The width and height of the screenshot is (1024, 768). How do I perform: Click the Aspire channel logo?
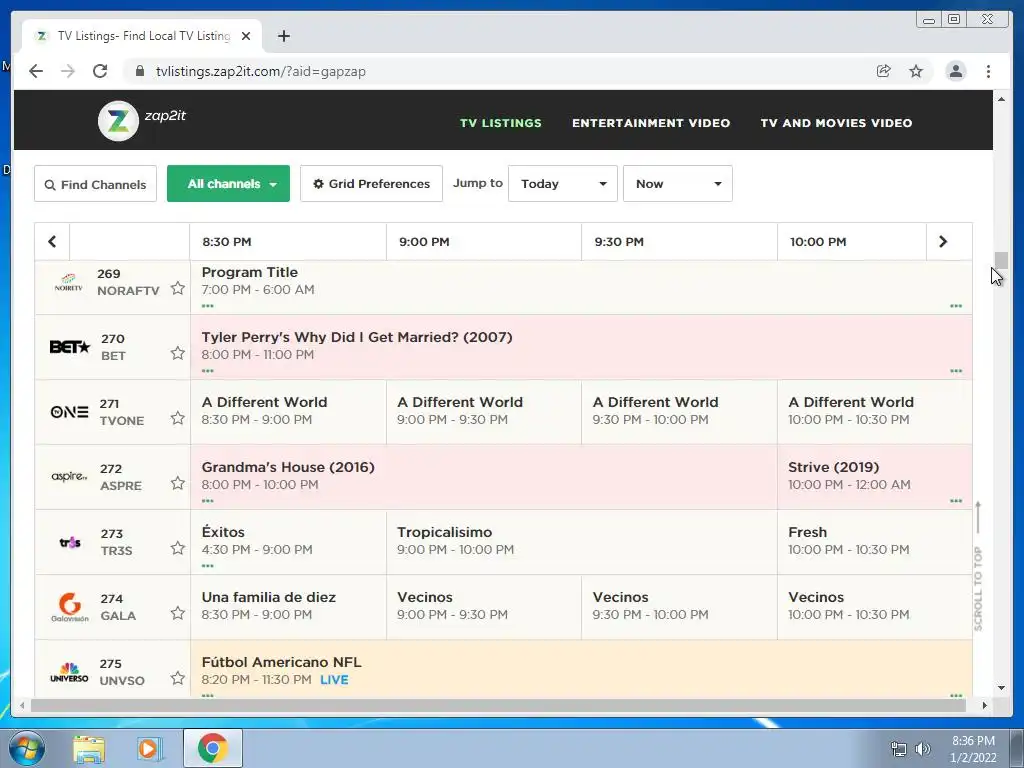[69, 477]
